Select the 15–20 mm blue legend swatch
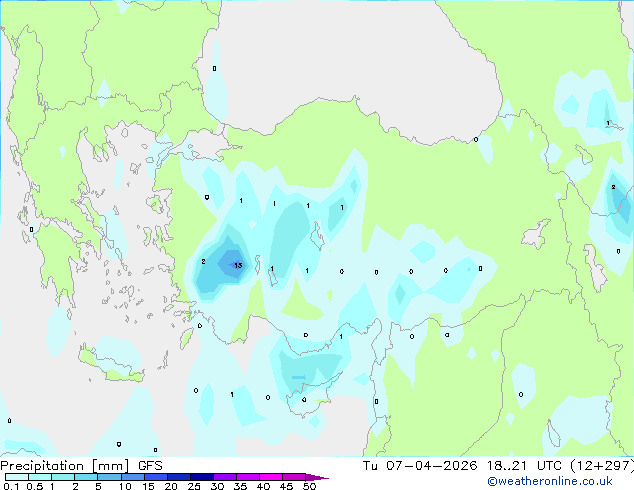Viewport: 634px width, 490px height. click(156, 477)
